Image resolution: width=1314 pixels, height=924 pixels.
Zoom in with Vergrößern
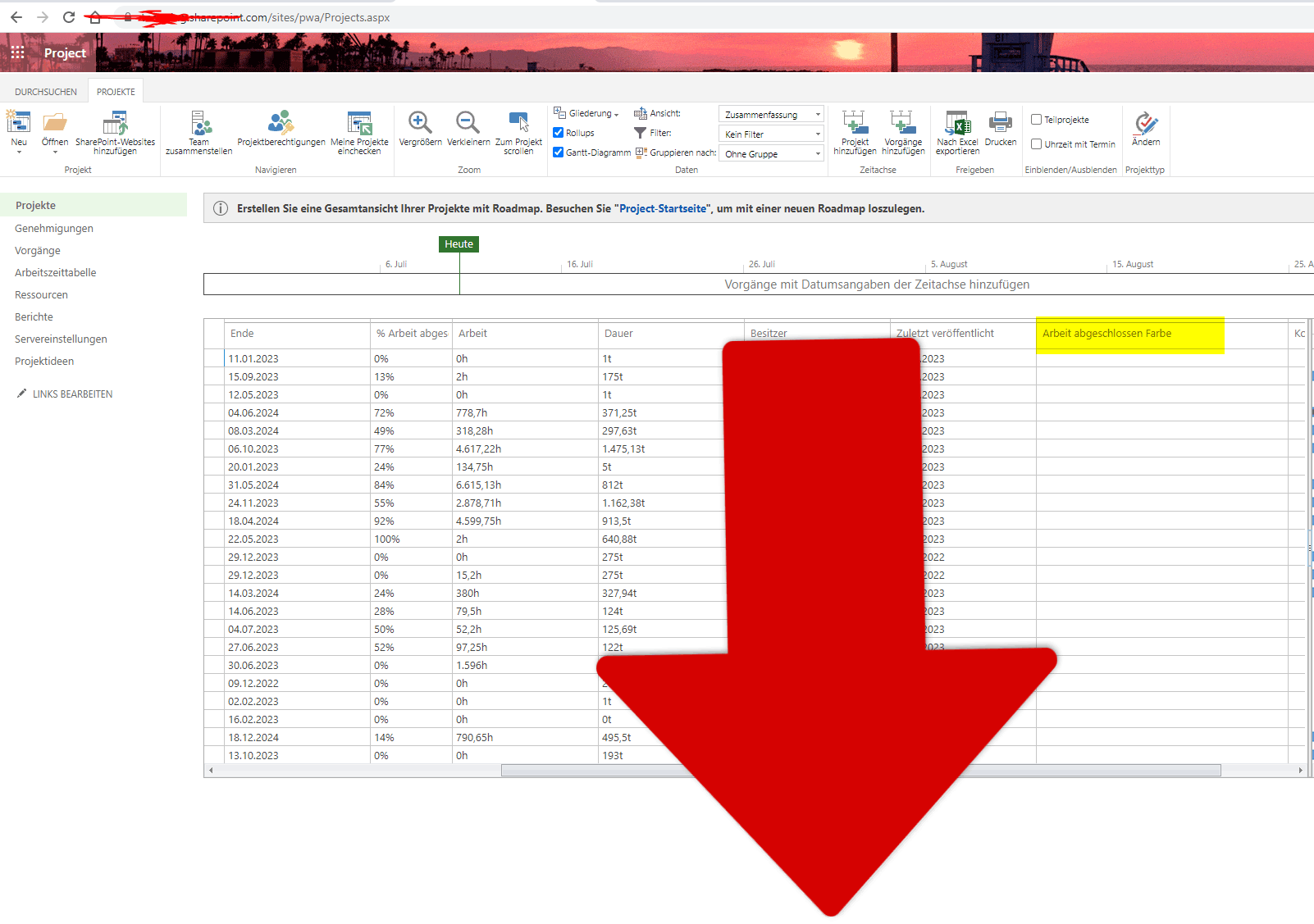point(420,122)
